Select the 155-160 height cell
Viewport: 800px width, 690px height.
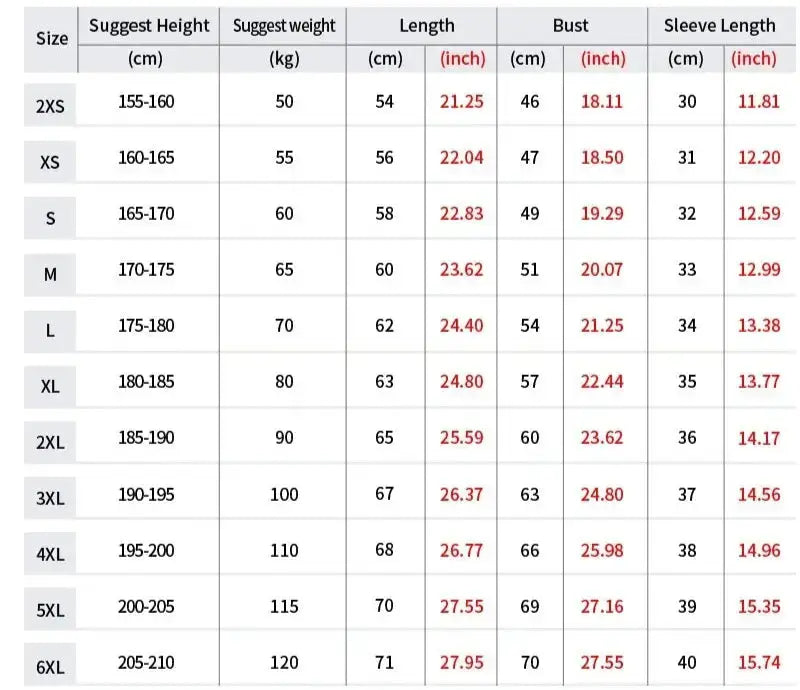146,102
